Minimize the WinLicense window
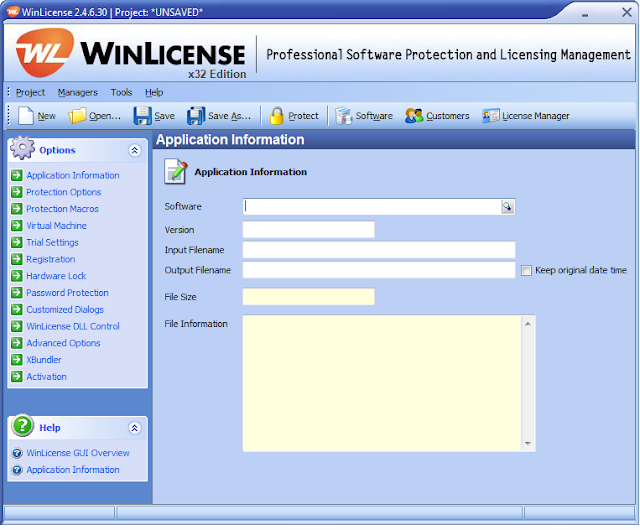The width and height of the screenshot is (640, 530). (x=585, y=13)
